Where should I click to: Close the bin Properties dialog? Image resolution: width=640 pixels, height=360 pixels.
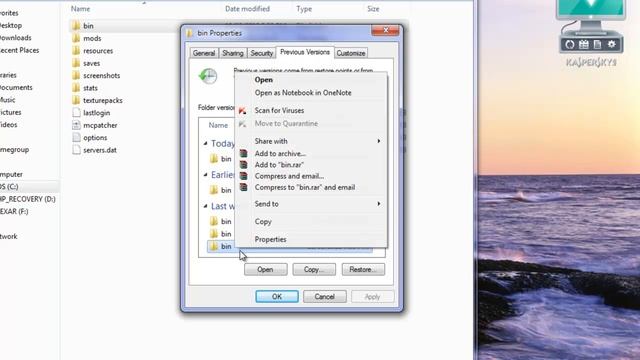pyautogui.click(x=385, y=30)
